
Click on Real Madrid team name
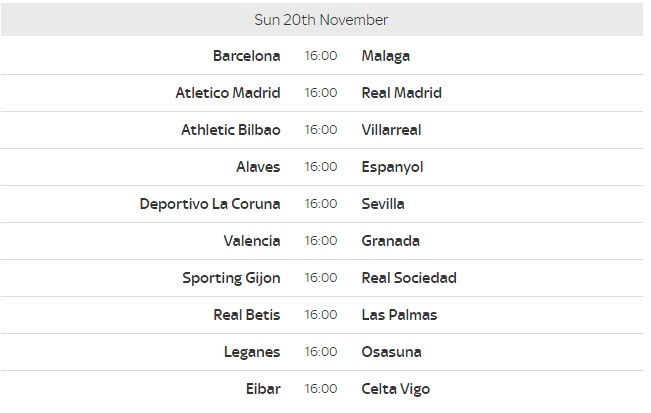pyautogui.click(x=401, y=93)
